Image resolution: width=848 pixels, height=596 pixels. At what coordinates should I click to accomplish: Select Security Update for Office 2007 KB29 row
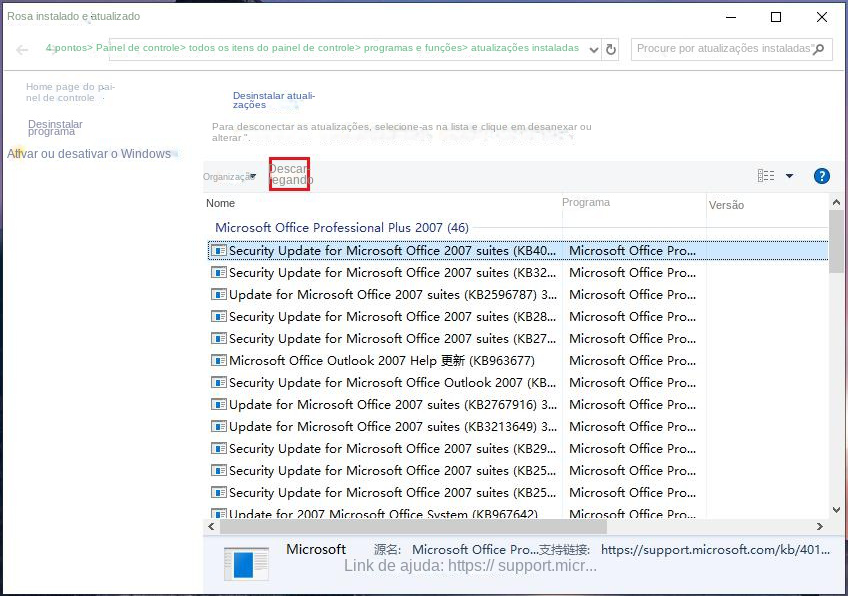(x=518, y=448)
